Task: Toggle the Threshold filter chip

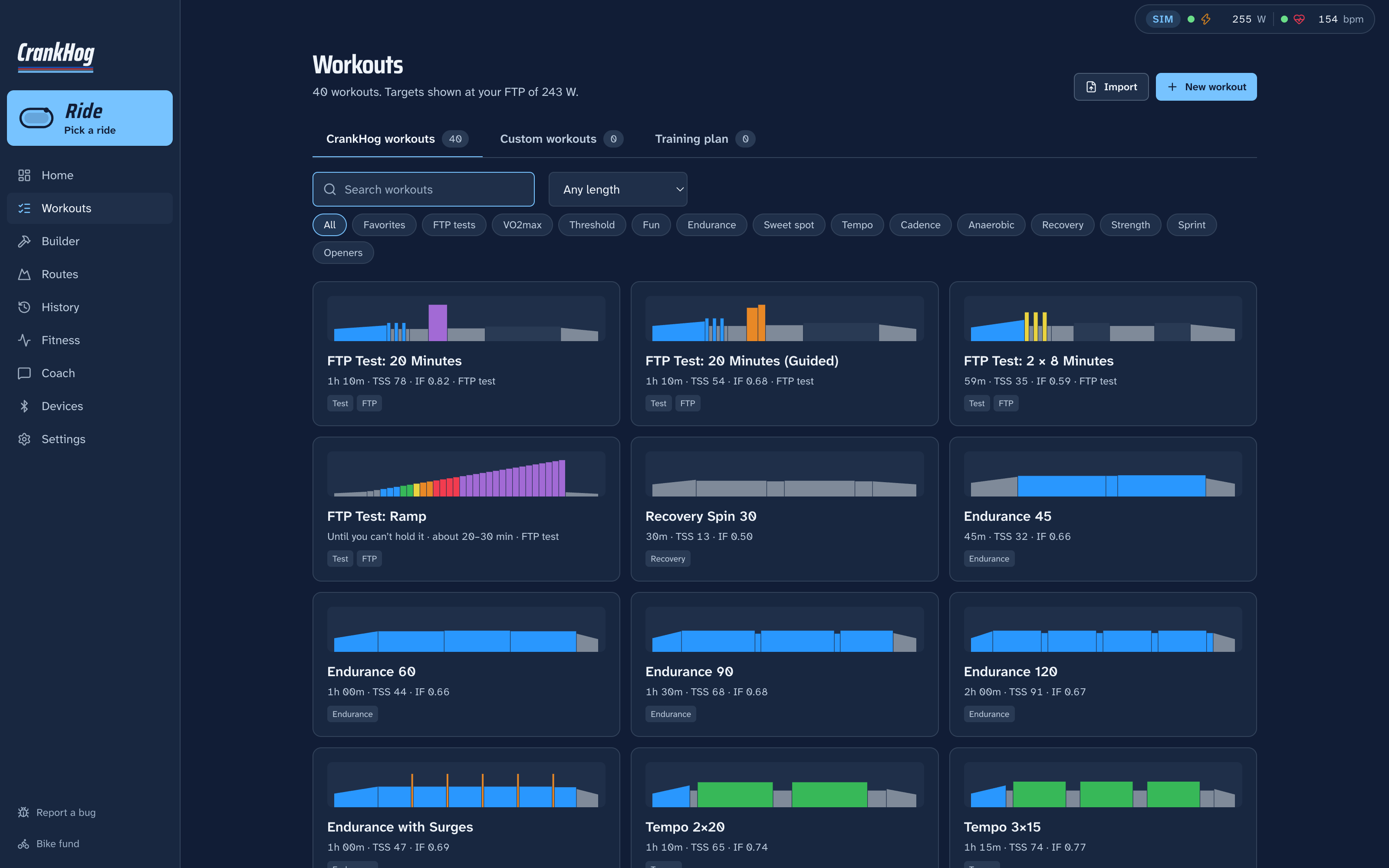Action: click(592, 225)
